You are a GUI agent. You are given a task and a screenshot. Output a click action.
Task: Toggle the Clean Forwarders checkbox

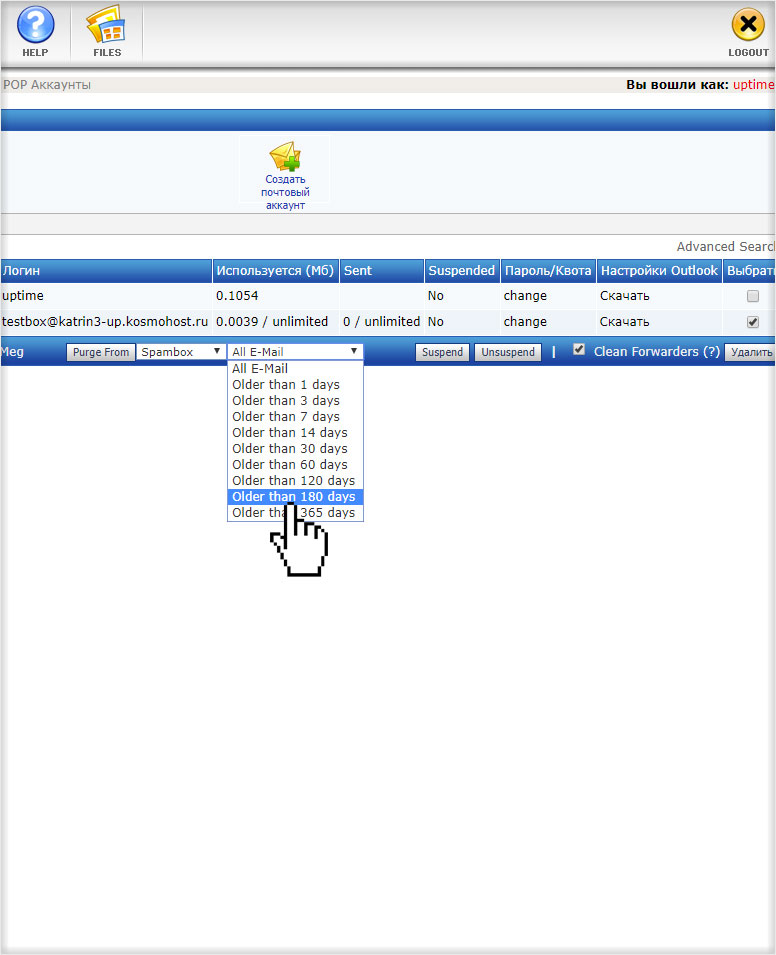(579, 350)
